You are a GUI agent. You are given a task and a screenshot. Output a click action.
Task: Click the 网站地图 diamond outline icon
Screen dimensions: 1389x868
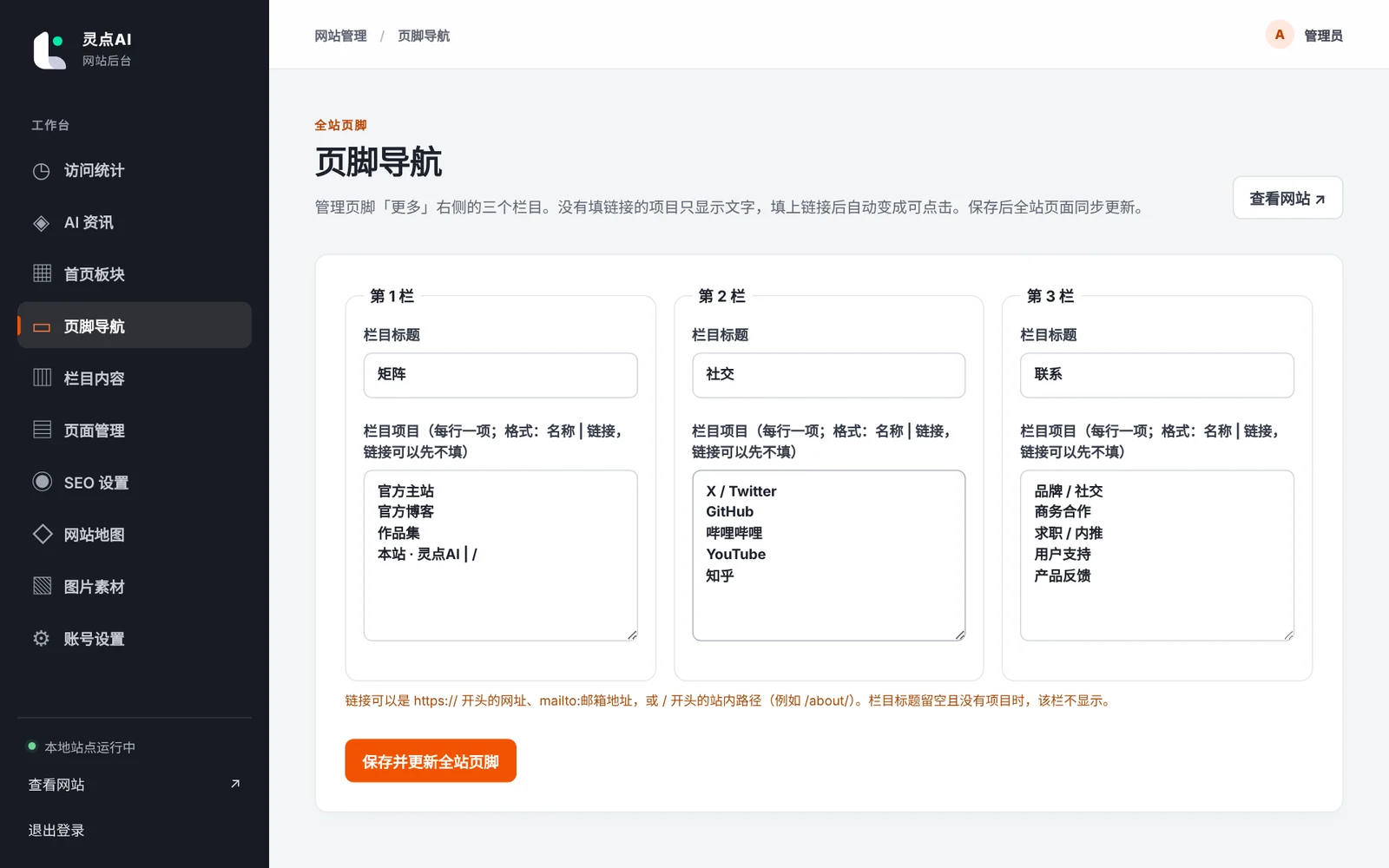[42, 534]
